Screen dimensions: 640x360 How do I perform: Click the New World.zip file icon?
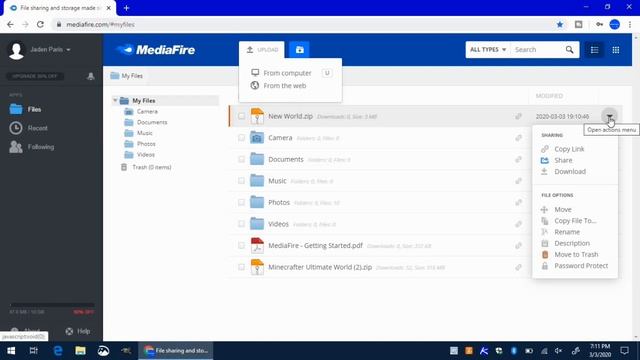[257, 116]
